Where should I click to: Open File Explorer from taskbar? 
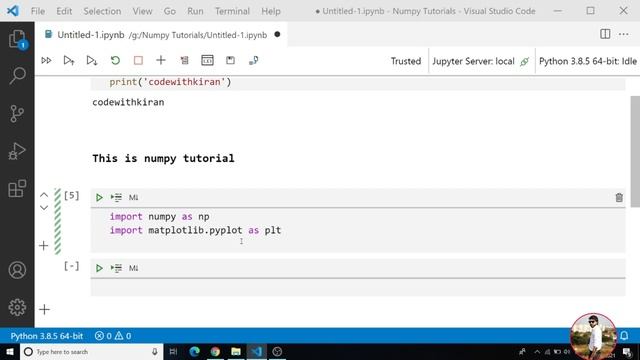[236, 351]
